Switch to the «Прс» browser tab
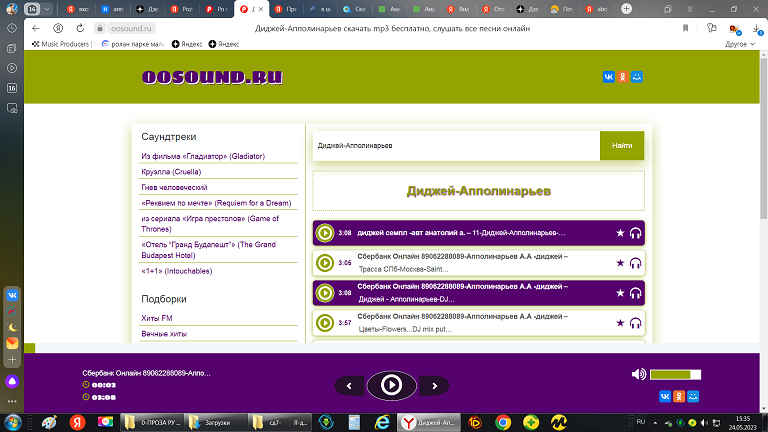768x432 pixels. pos(286,9)
